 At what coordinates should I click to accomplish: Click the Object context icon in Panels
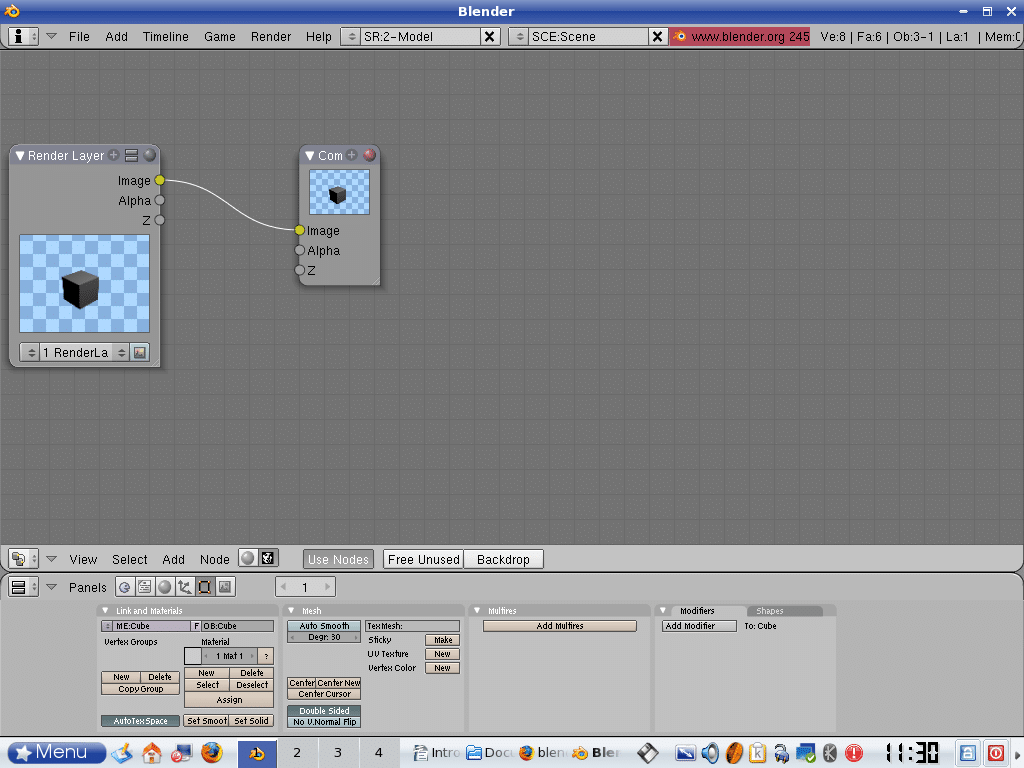(x=184, y=587)
